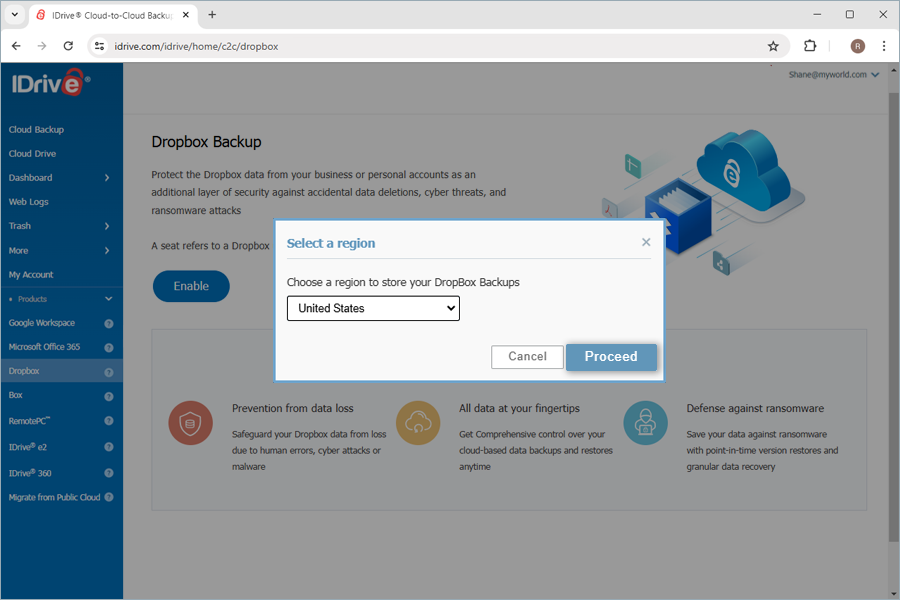Open browser extensions puzzle icon
This screenshot has height=600, width=900.
click(810, 46)
